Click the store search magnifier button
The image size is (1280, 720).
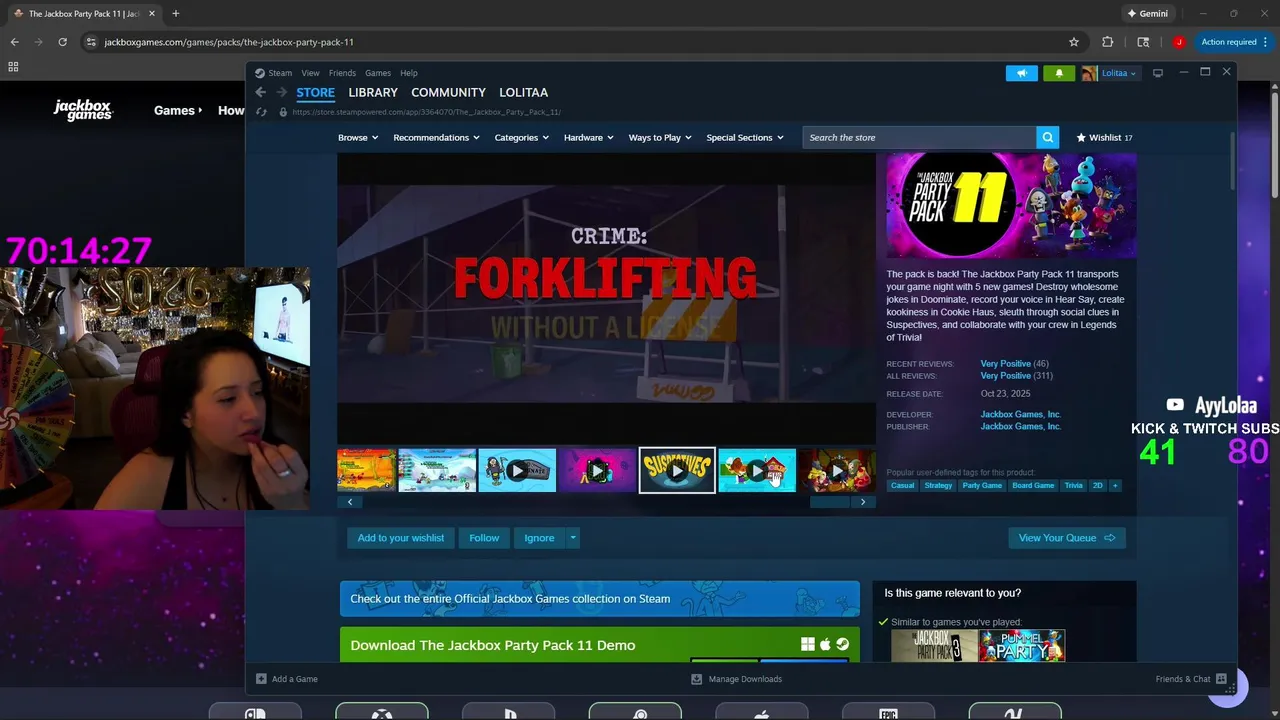(x=1047, y=138)
